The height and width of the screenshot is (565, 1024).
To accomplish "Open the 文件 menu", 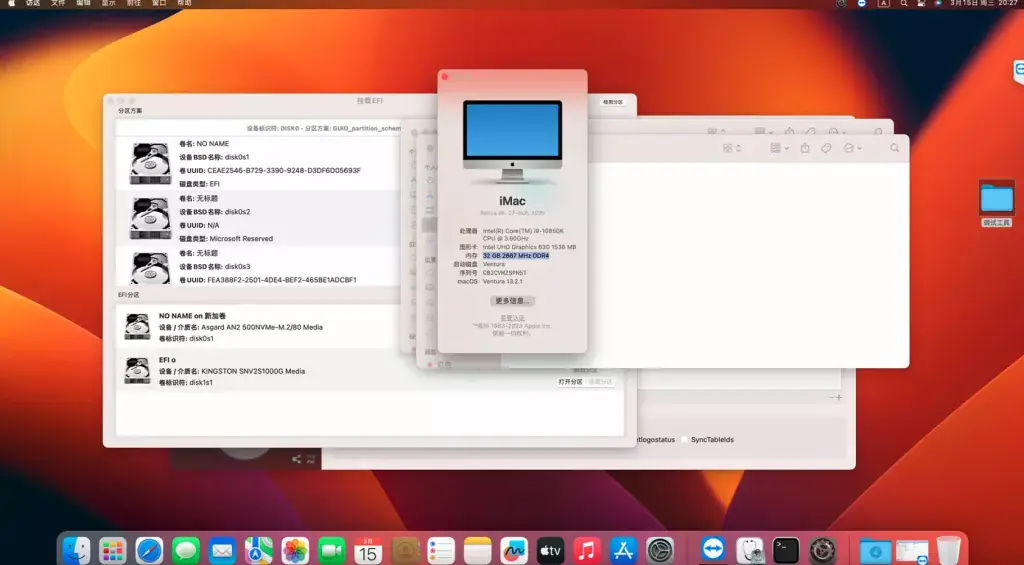I will (58, 3).
